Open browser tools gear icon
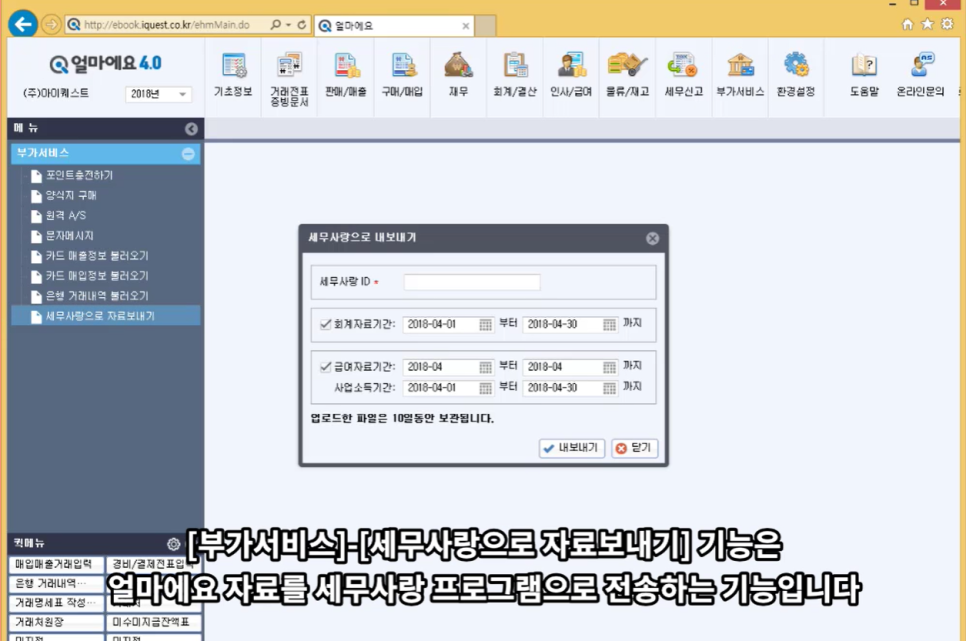 tap(948, 24)
